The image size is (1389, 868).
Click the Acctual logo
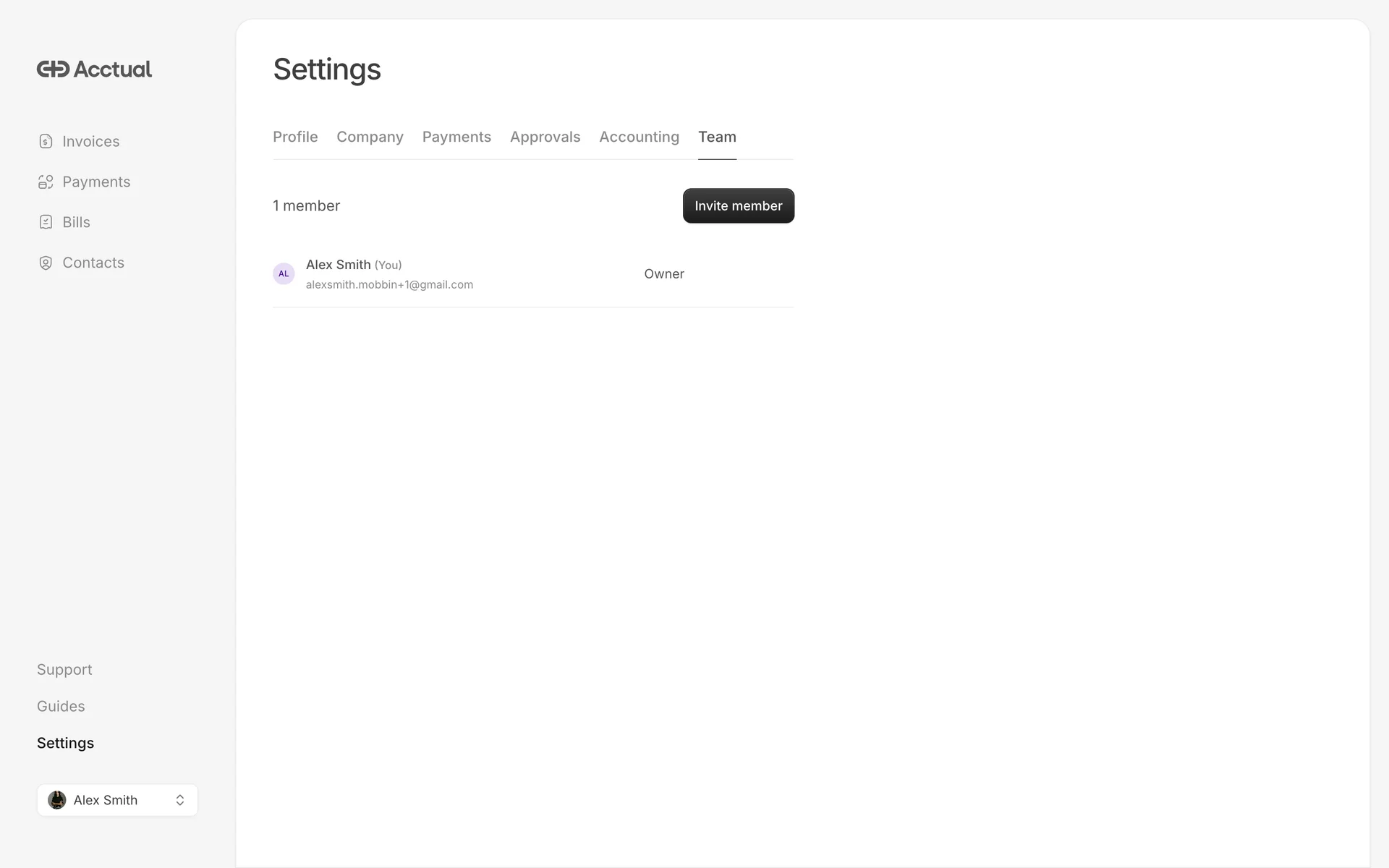click(x=94, y=69)
